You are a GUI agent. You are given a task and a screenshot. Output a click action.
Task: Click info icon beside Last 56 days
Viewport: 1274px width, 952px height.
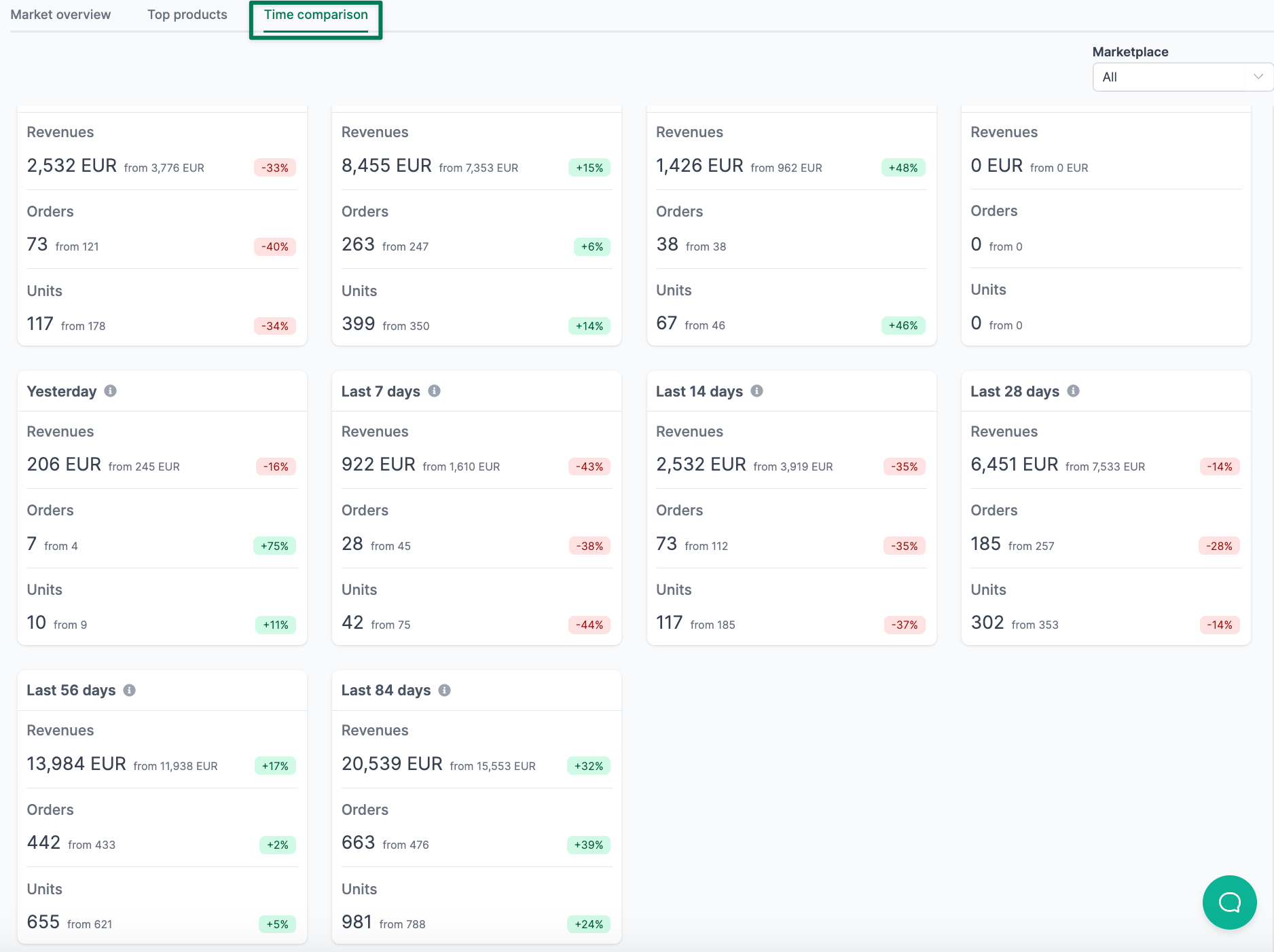click(130, 690)
